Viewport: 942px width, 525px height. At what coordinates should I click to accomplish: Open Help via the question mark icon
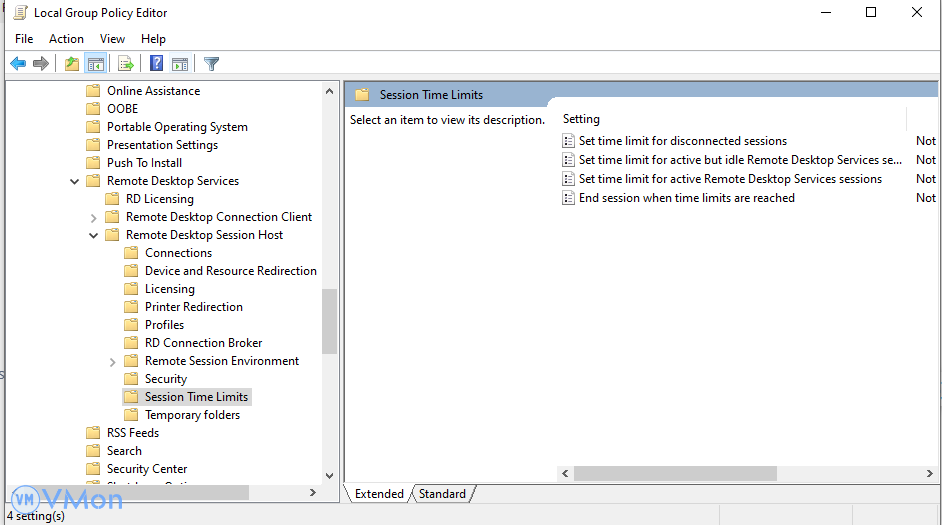coord(156,64)
